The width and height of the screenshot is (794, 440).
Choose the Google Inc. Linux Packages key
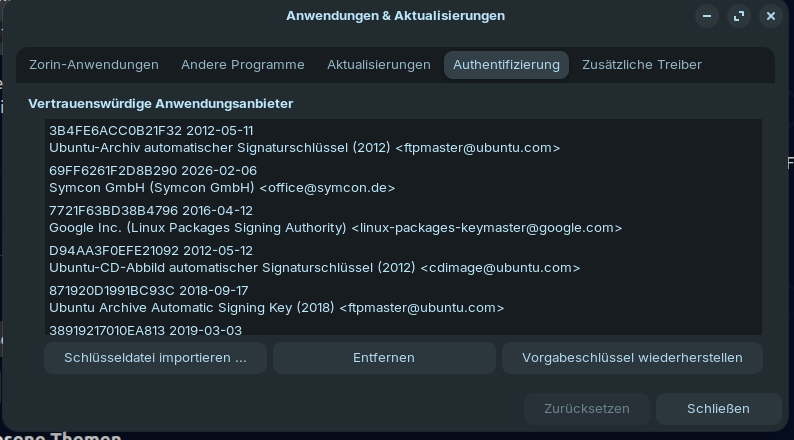[335, 219]
